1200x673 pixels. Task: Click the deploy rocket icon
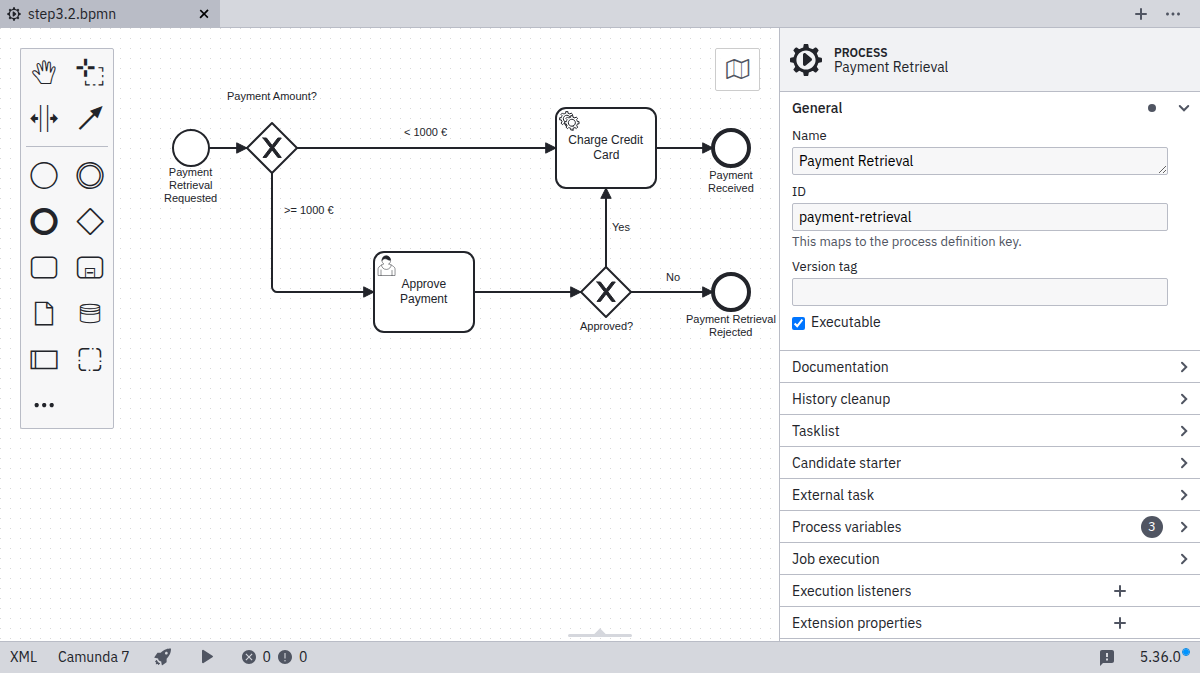163,657
